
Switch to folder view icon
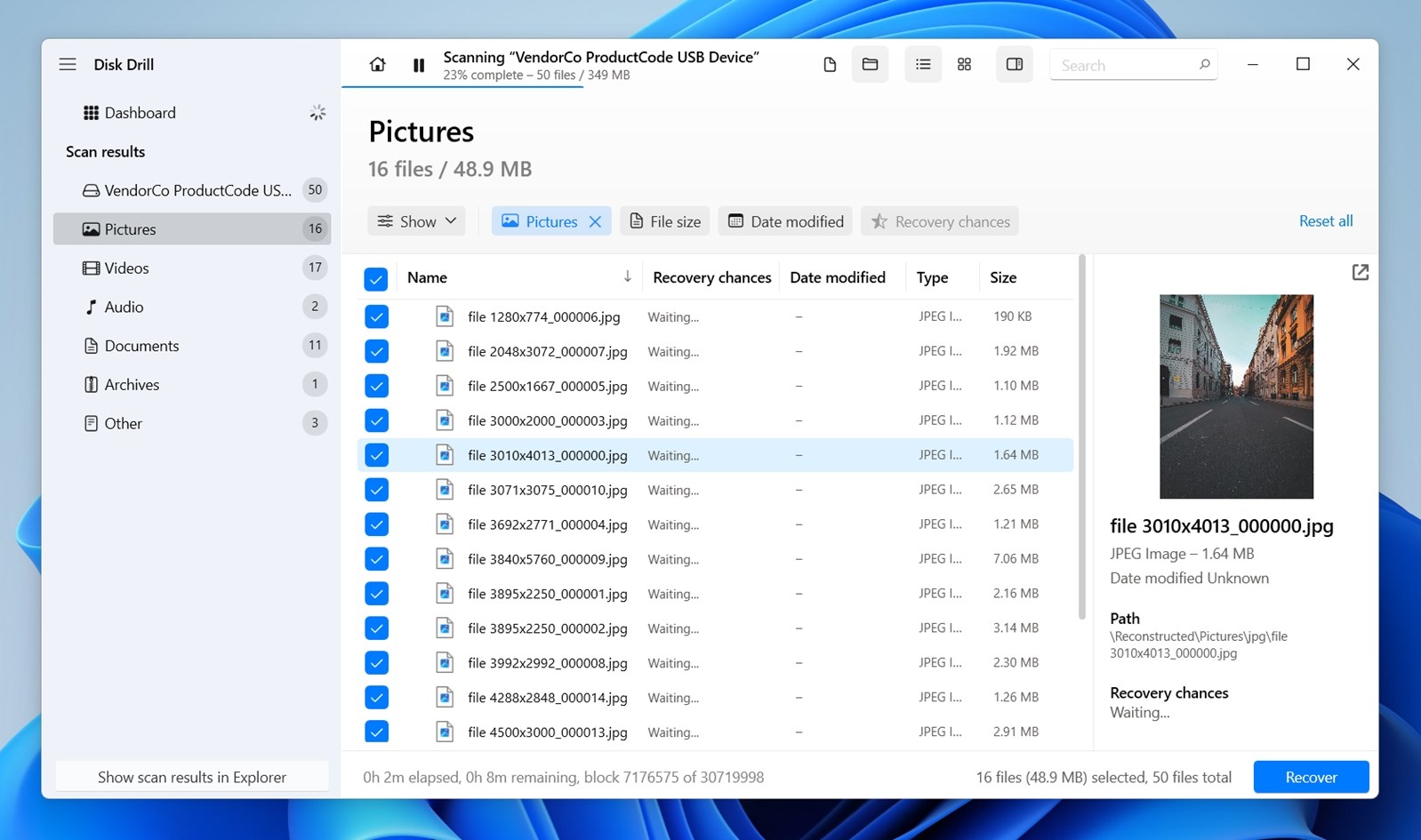[870, 65]
